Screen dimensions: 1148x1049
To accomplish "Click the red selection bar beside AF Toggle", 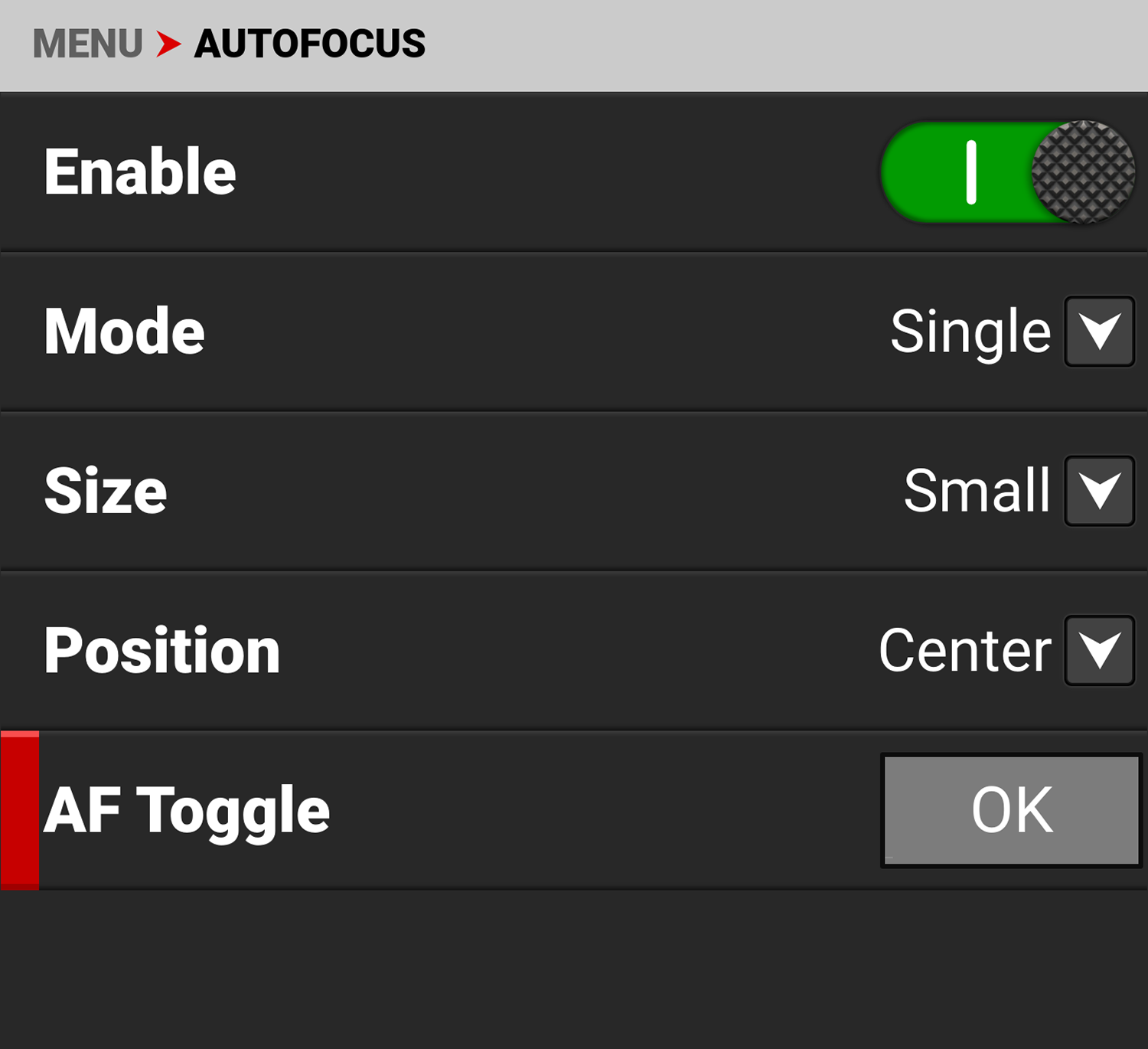I will coord(19,809).
